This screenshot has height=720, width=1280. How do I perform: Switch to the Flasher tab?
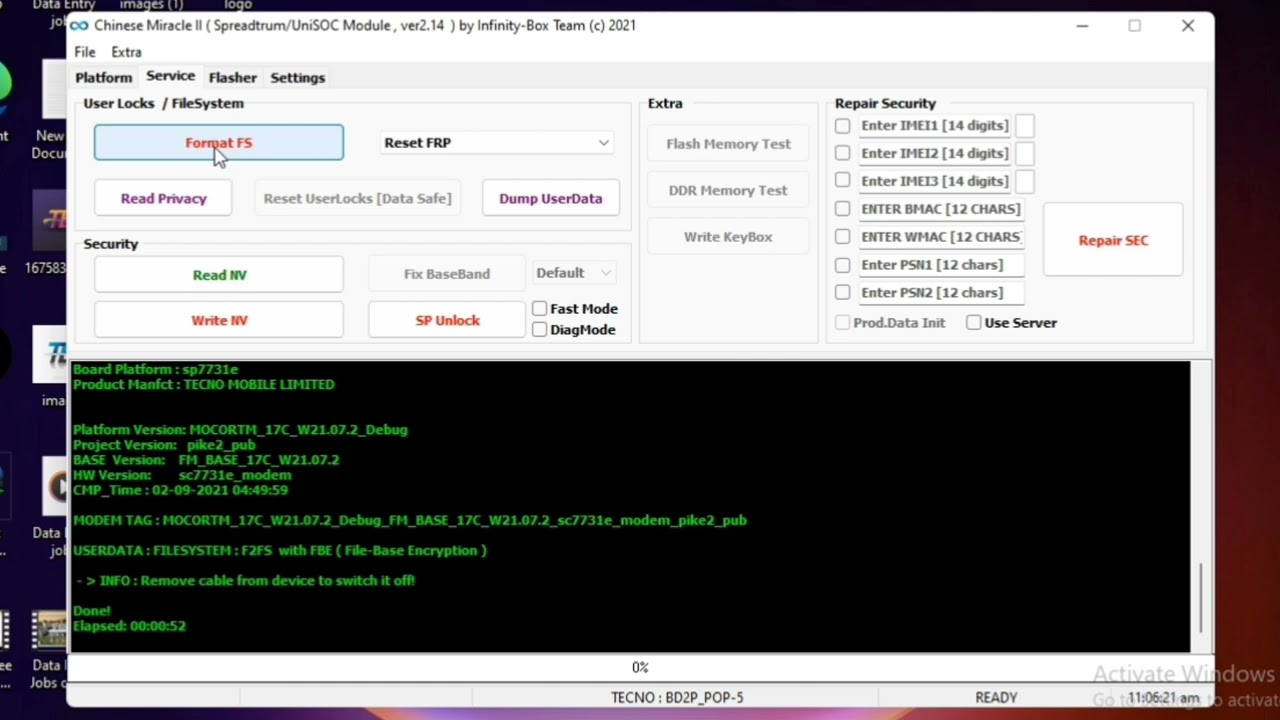[x=232, y=77]
